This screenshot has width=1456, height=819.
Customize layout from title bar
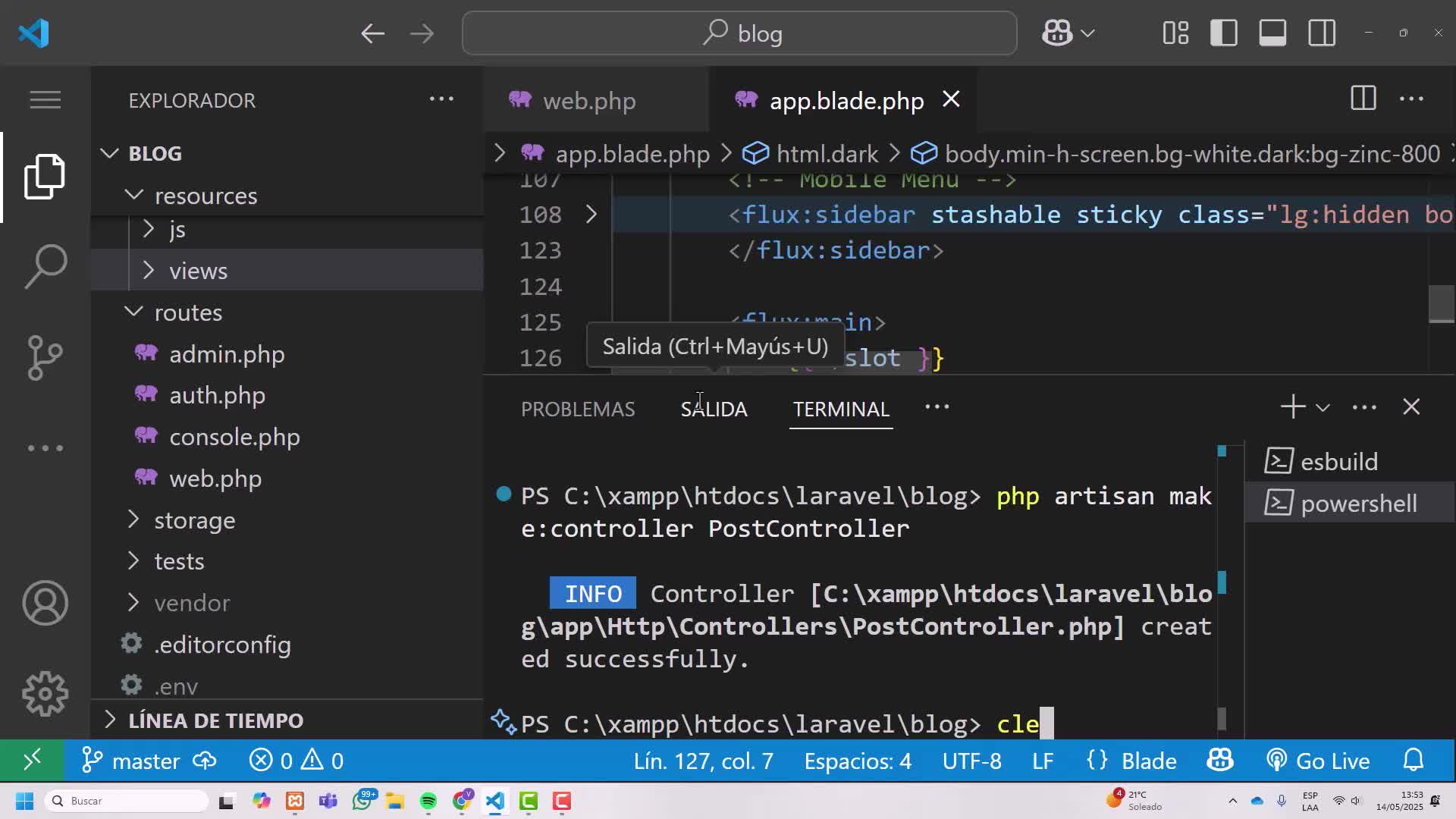coord(1175,33)
